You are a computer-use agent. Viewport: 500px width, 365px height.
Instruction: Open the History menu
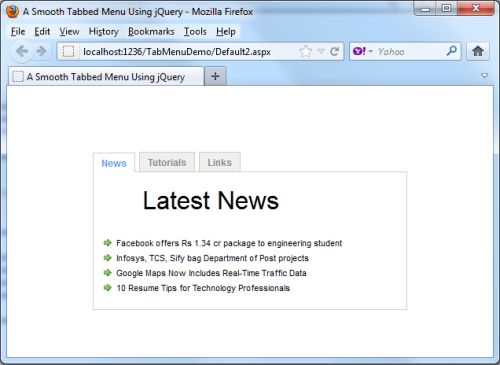coord(104,32)
